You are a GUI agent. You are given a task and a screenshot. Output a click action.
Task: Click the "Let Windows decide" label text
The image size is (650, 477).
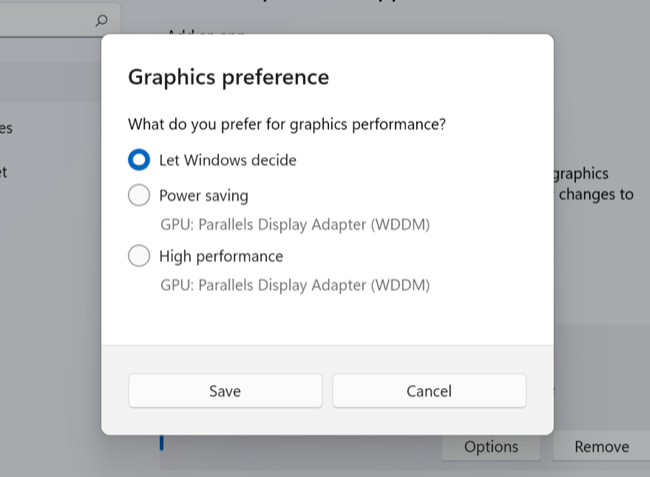click(x=227, y=159)
